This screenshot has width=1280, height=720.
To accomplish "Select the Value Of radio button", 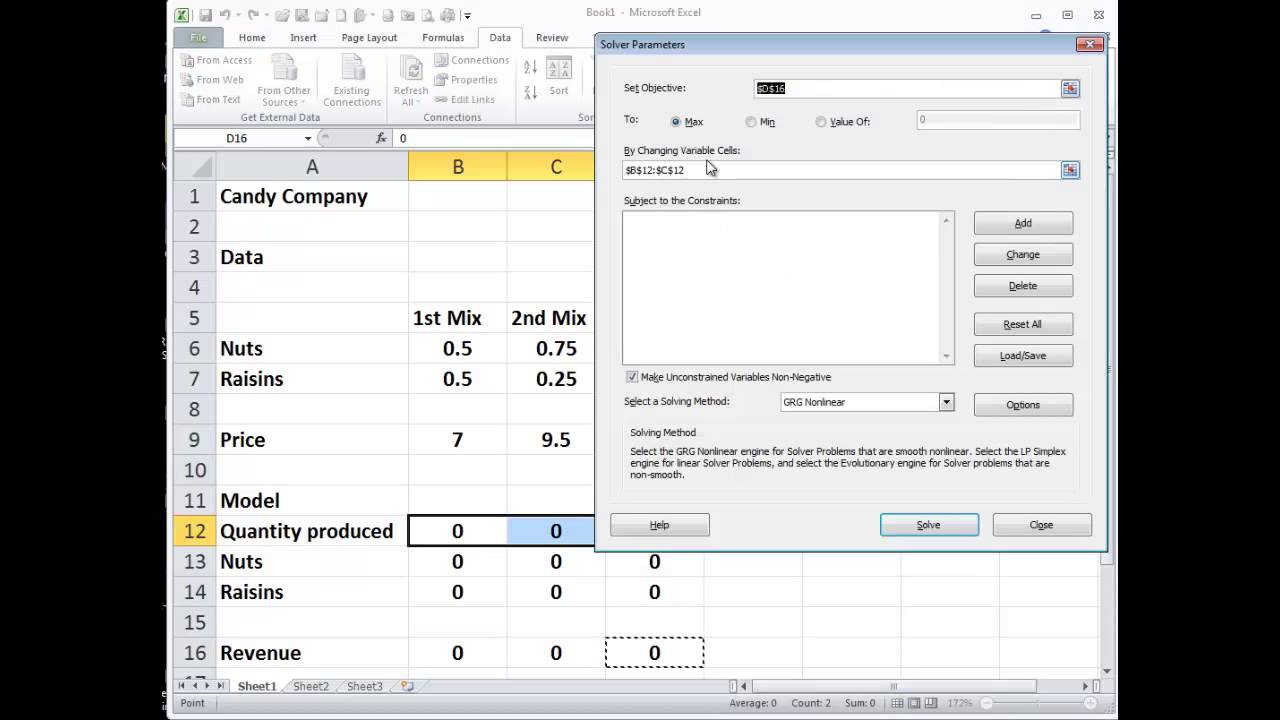I will (x=821, y=122).
